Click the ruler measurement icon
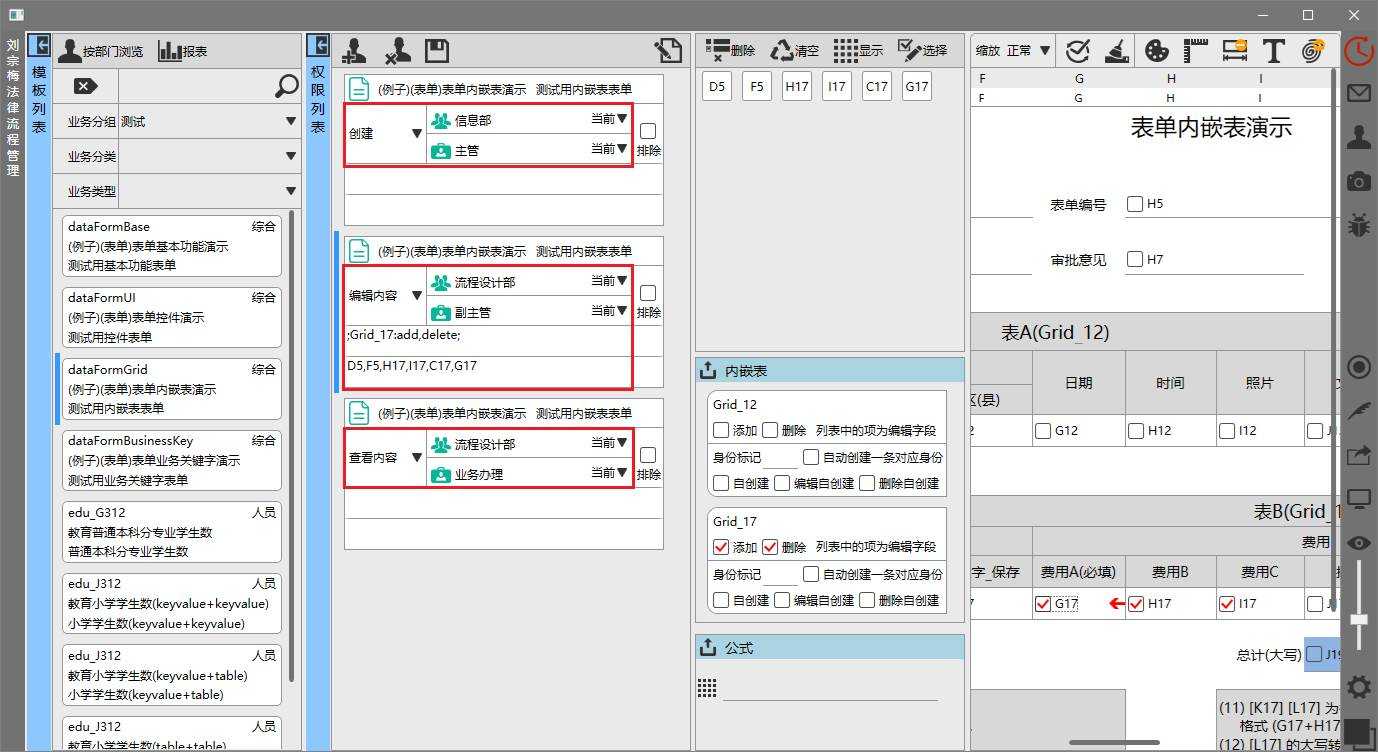Screen dimensions: 1378x752 click(1196, 51)
